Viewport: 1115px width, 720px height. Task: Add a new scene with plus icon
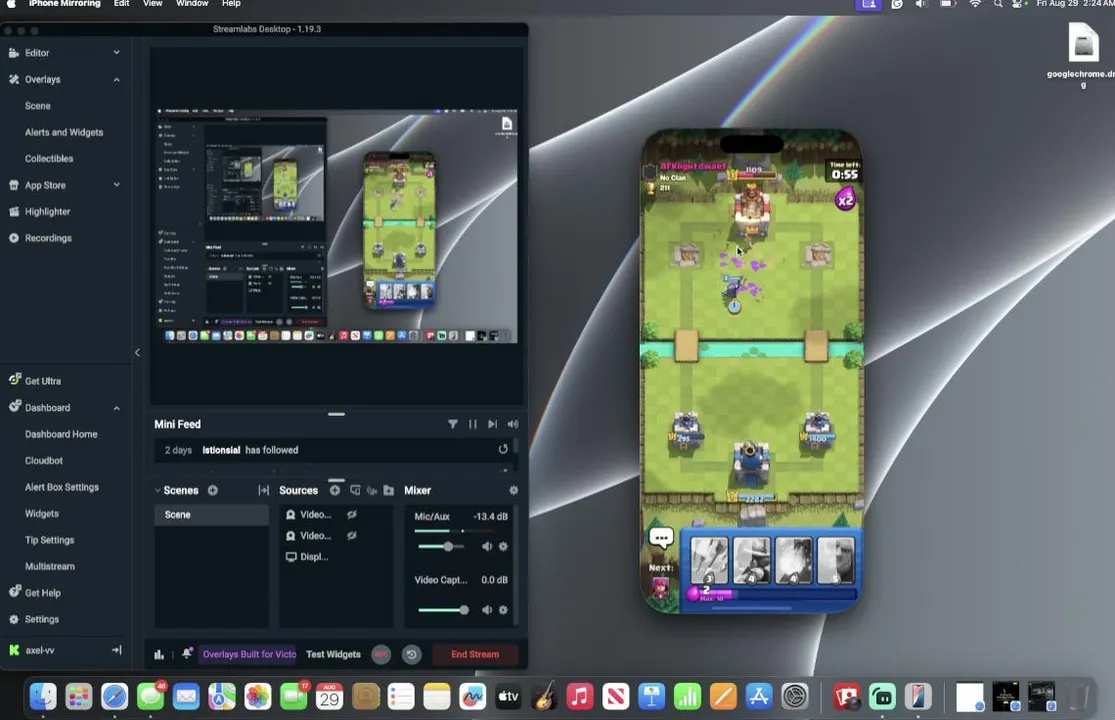coord(213,490)
